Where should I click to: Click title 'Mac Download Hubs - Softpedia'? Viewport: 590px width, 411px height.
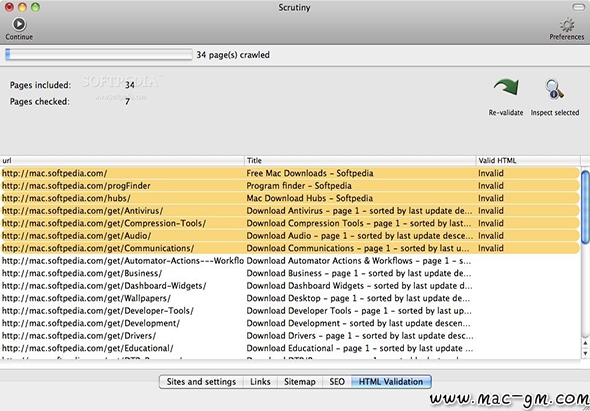click(310, 198)
